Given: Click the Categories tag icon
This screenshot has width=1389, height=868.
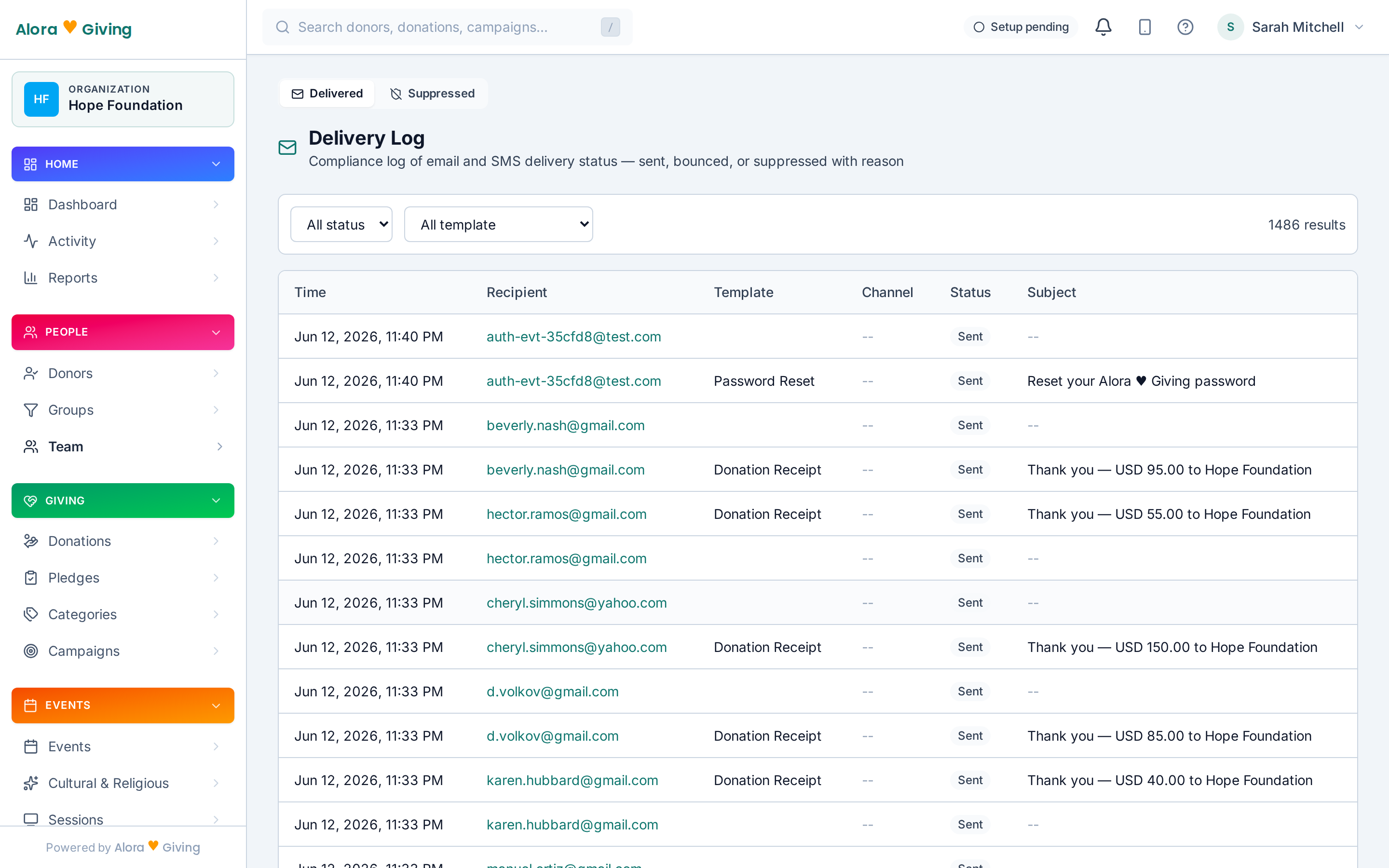Looking at the screenshot, I should tap(30, 614).
